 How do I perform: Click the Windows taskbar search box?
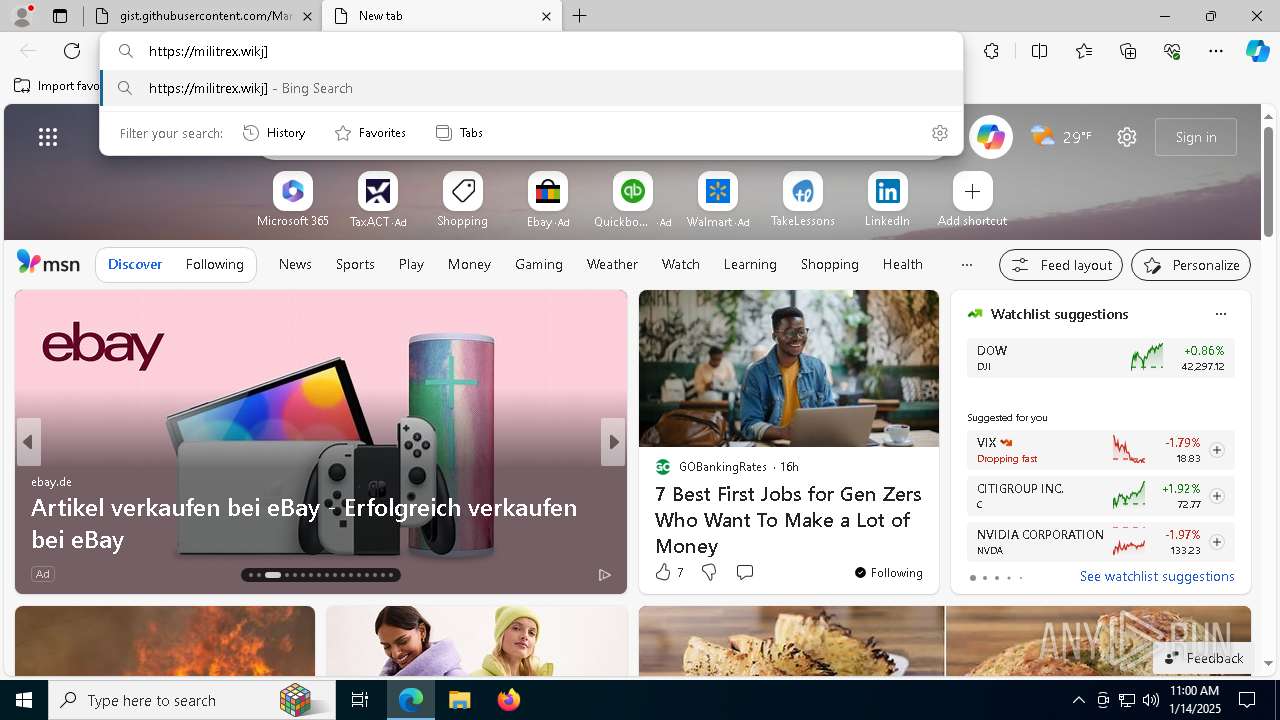[192, 700]
